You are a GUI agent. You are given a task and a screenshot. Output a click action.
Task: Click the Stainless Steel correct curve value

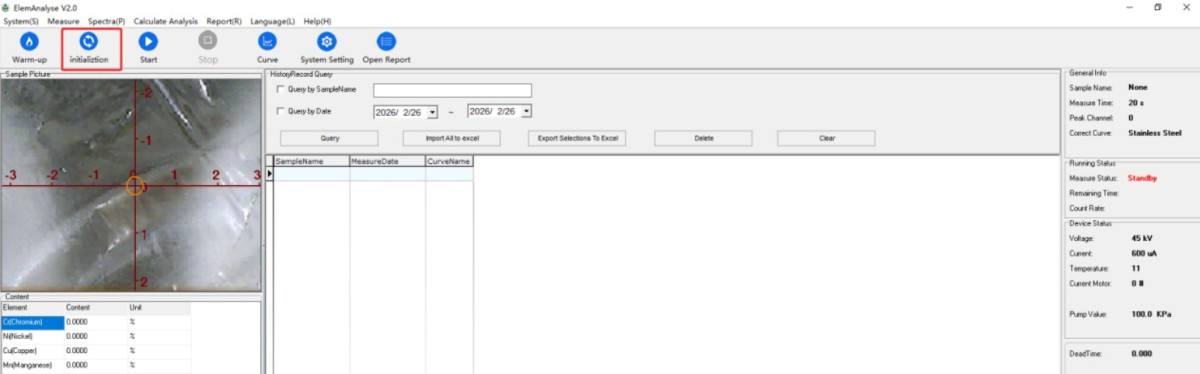[x=1154, y=132]
